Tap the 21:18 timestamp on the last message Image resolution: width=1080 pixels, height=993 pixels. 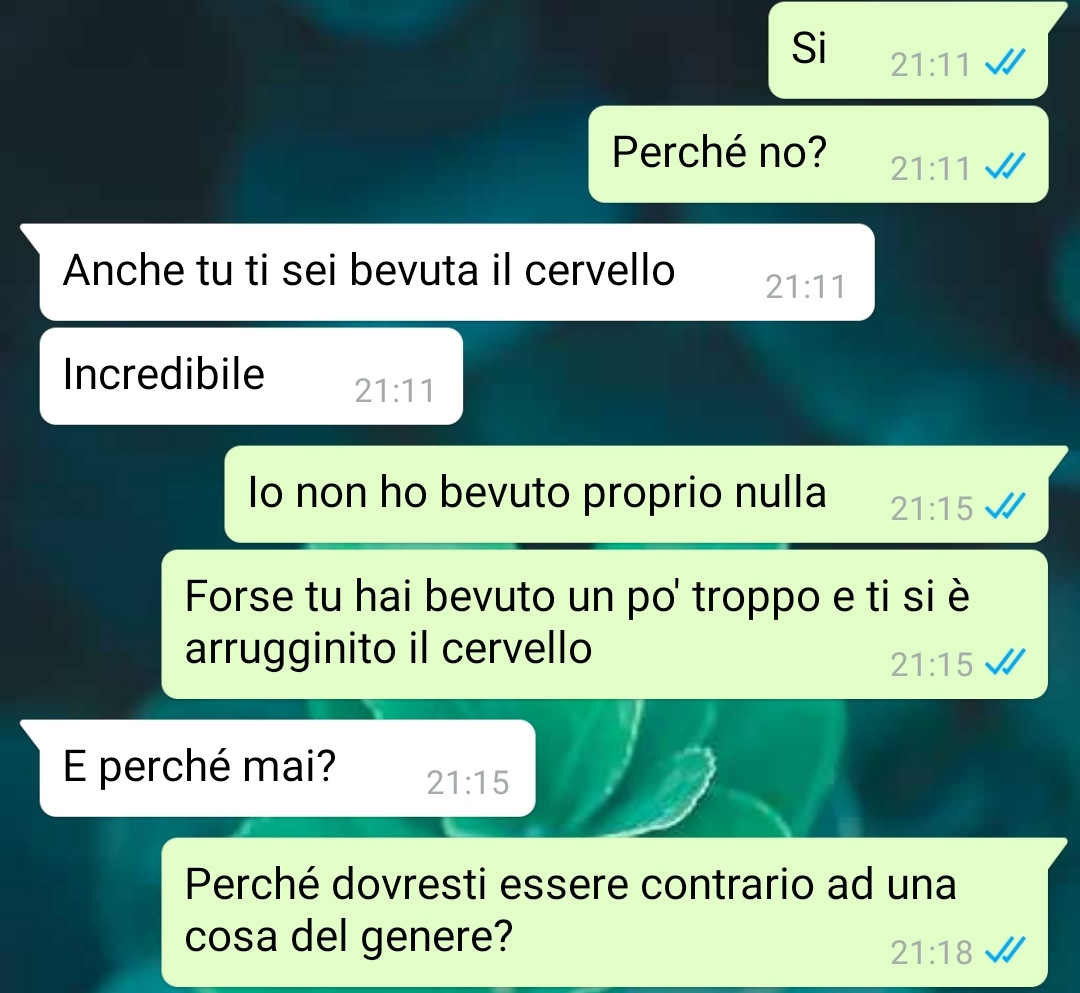tap(931, 953)
